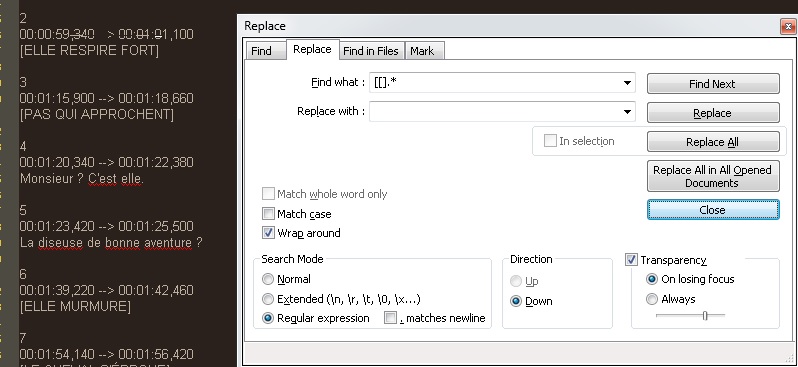Click the Close button in dialog
Screen dimensions: 798x367
click(712, 210)
